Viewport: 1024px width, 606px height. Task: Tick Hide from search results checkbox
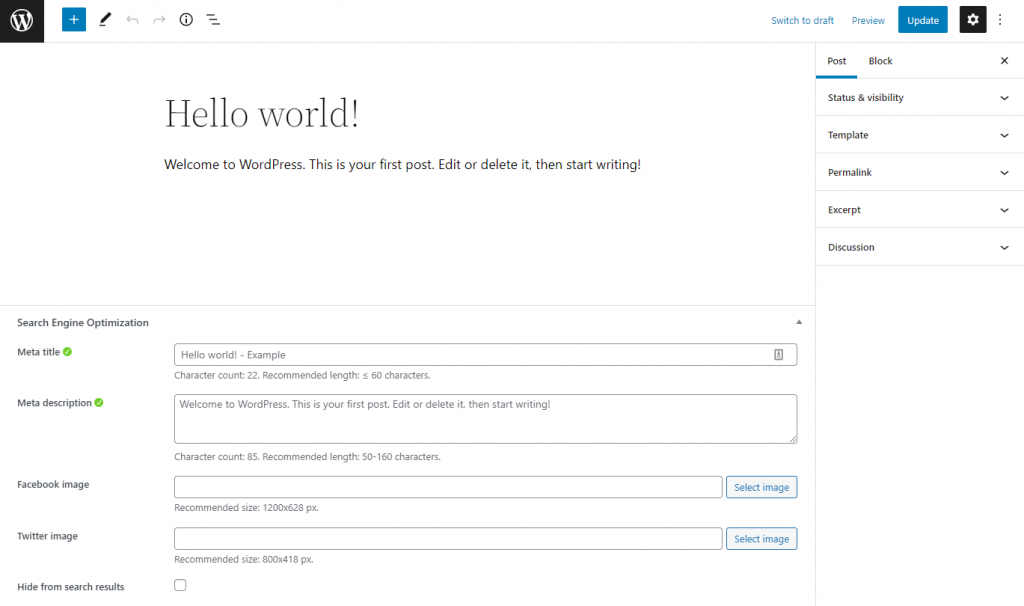click(x=180, y=585)
